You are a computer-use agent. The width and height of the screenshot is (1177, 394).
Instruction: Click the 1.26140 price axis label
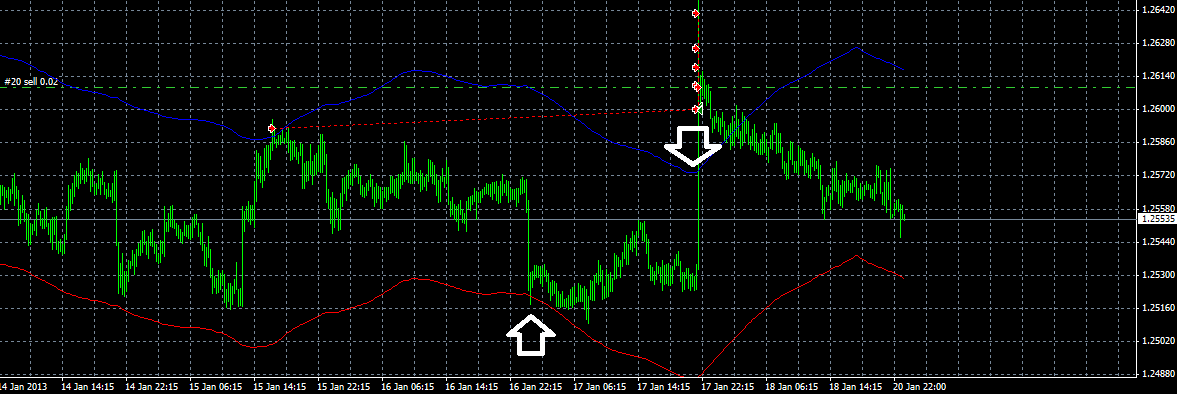[1157, 76]
